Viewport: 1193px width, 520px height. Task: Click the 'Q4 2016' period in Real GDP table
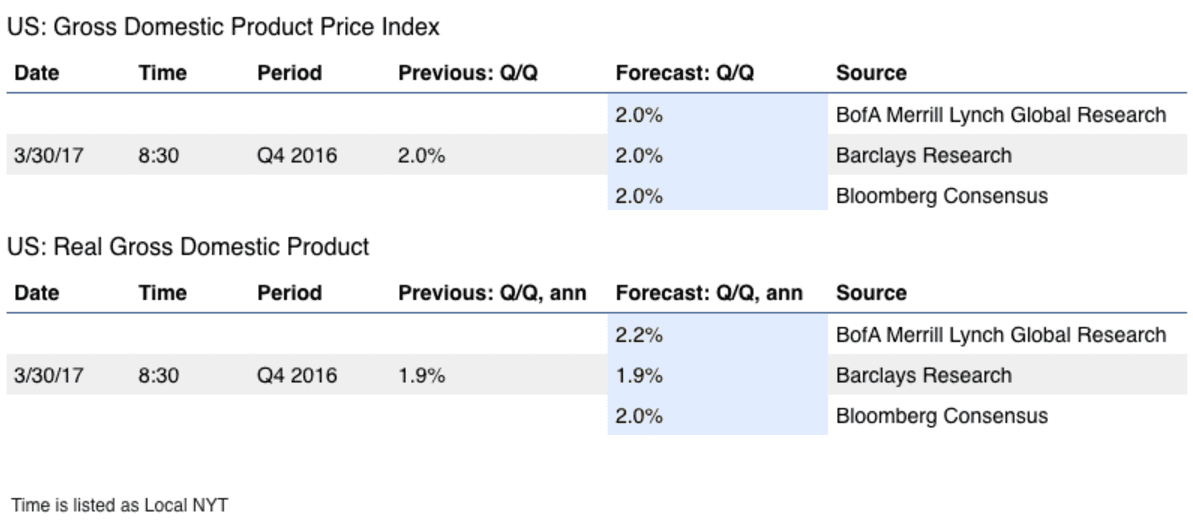point(297,375)
